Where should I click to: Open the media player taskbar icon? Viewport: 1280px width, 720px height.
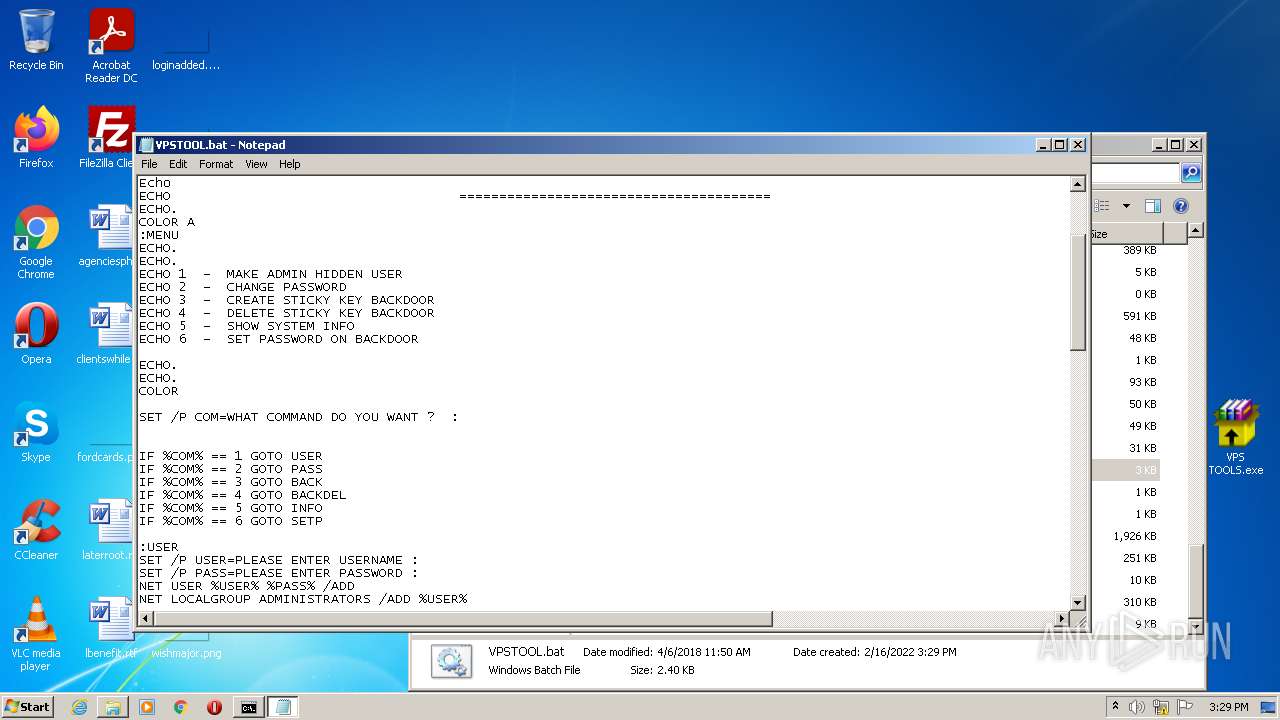[147, 707]
